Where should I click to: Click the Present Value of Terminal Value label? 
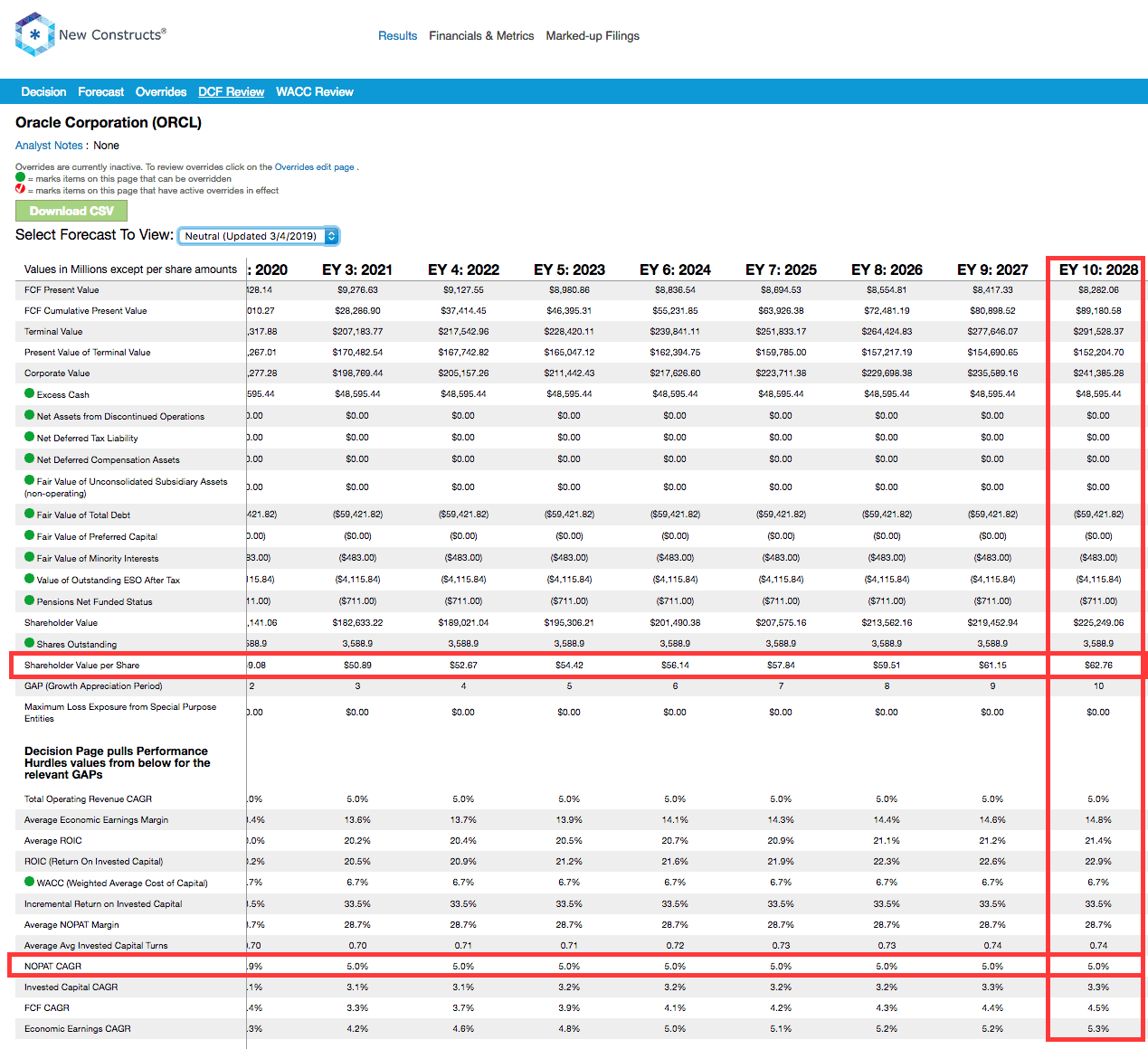(x=88, y=353)
